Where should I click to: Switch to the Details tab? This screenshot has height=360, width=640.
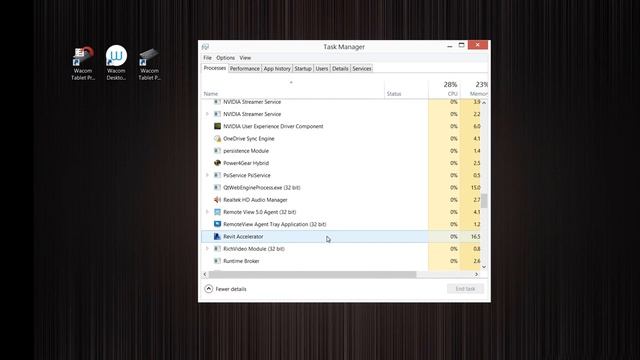point(340,69)
